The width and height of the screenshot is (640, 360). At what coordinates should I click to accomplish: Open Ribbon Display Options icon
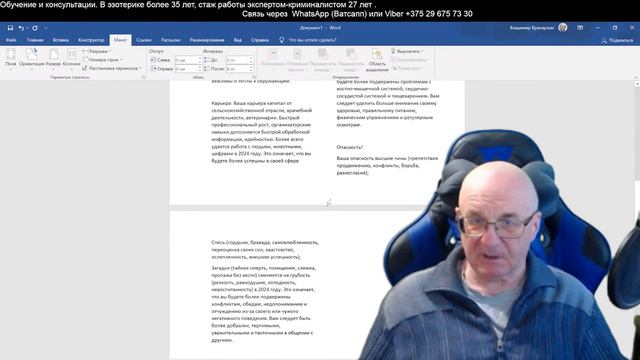click(580, 28)
